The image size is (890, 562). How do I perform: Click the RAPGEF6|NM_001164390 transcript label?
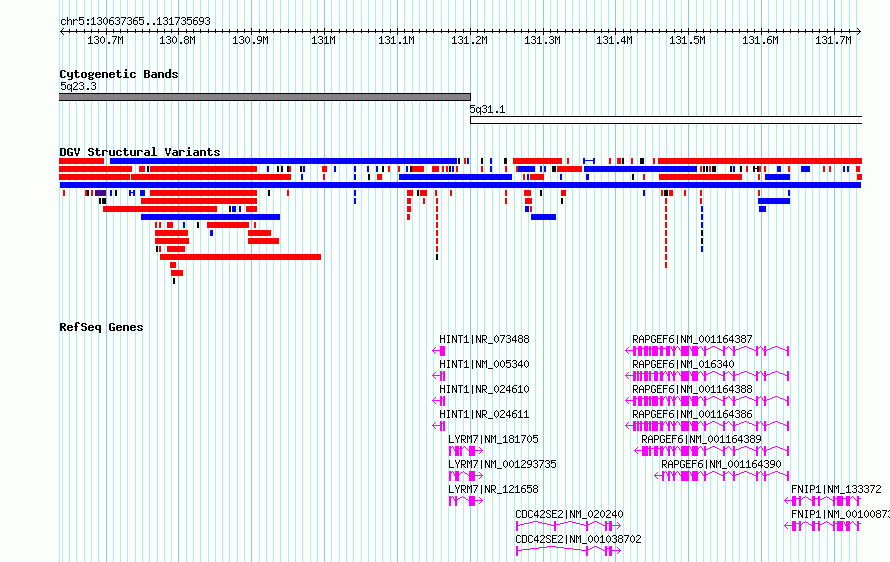coord(721,464)
